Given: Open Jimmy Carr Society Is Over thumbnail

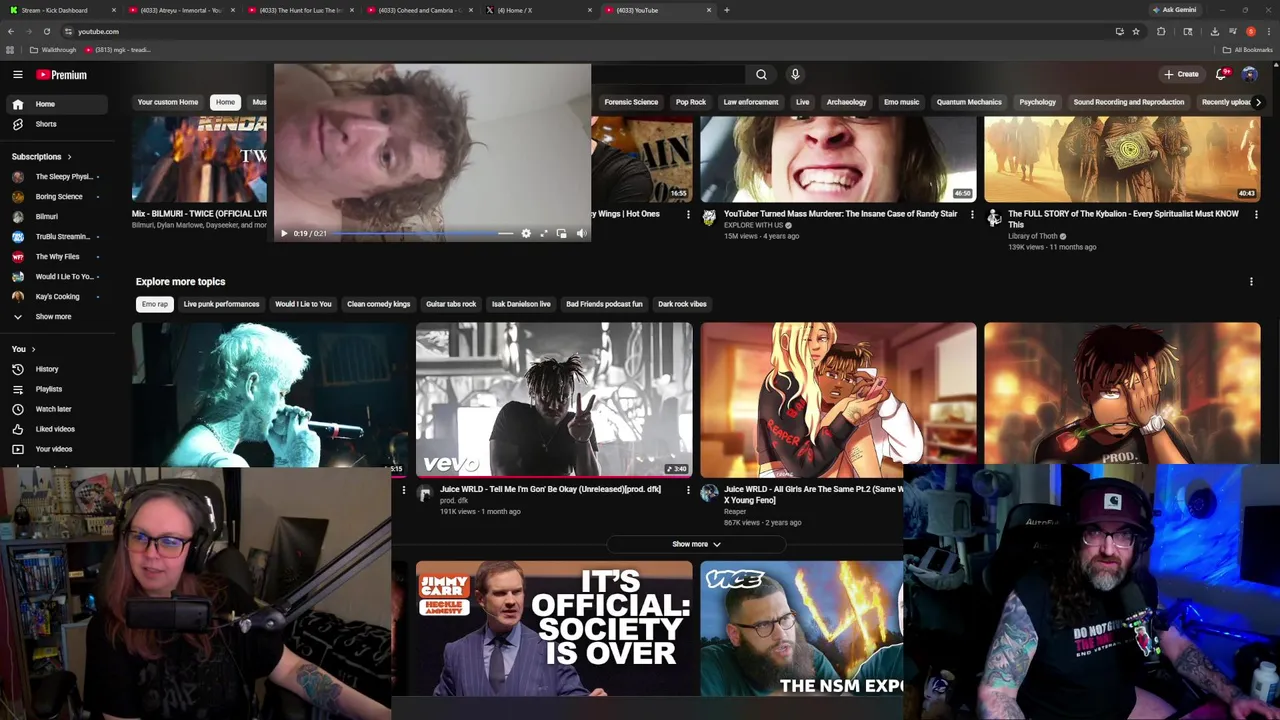Looking at the screenshot, I should [x=554, y=628].
